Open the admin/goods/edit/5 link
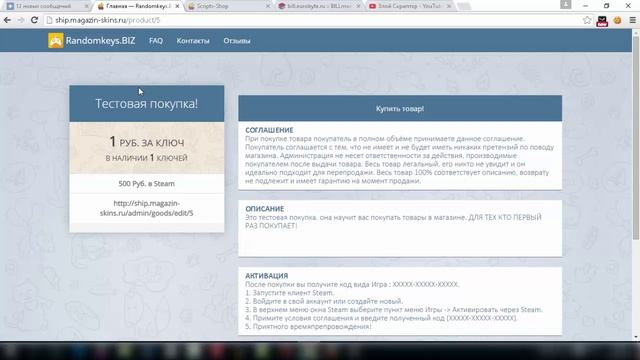 click(147, 208)
